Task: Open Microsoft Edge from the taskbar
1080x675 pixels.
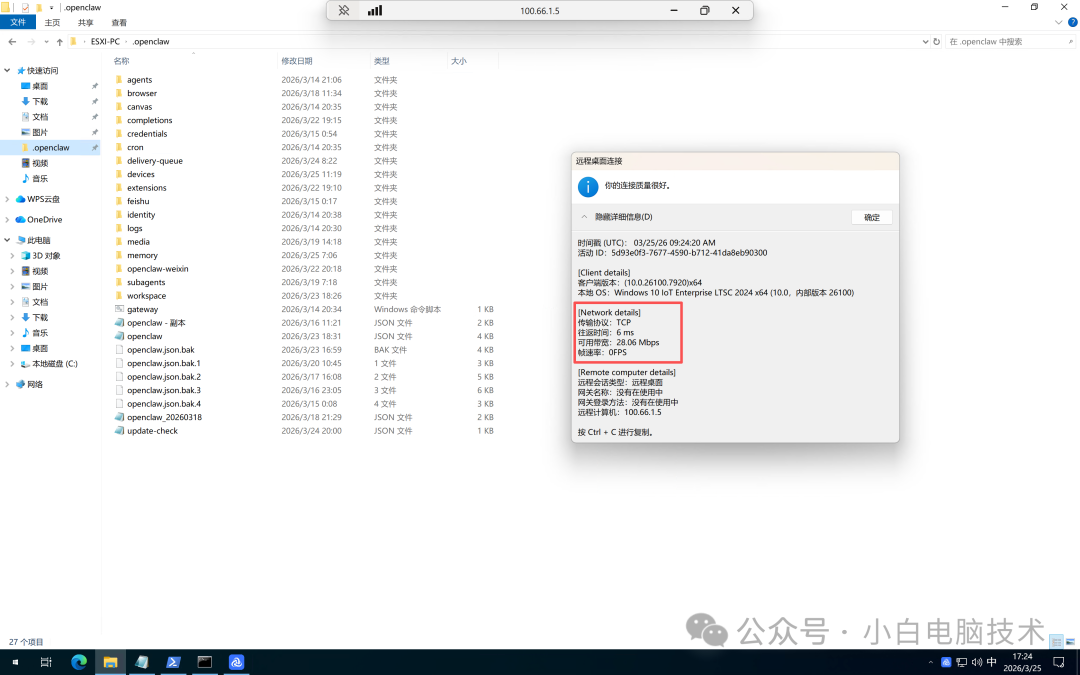Action: [x=79, y=662]
